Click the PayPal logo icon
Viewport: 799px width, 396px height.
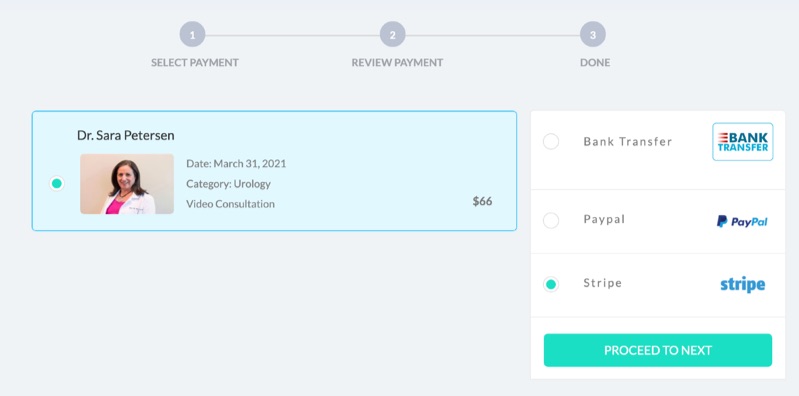742,221
